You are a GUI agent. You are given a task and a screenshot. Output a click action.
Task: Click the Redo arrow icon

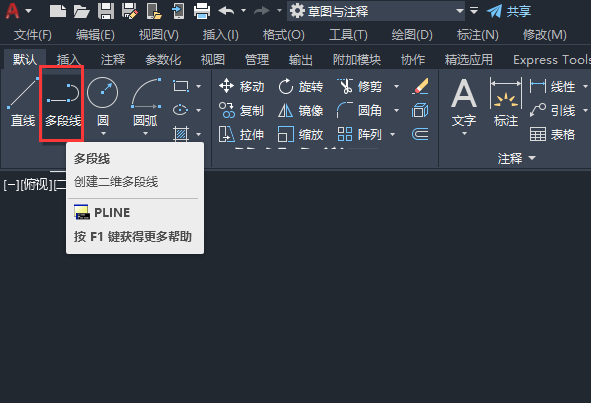(x=262, y=11)
